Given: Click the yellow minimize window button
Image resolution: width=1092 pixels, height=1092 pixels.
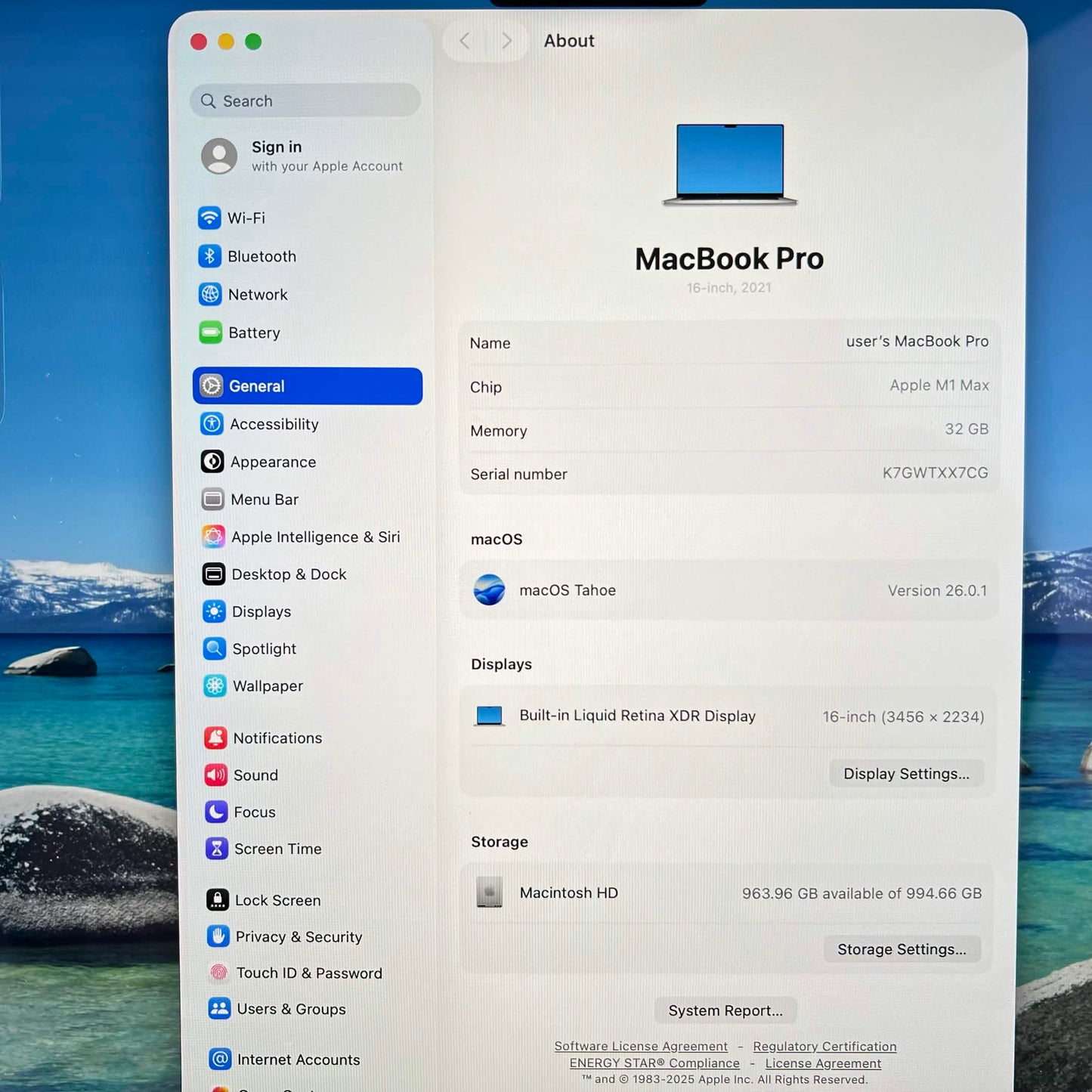Looking at the screenshot, I should 226,42.
